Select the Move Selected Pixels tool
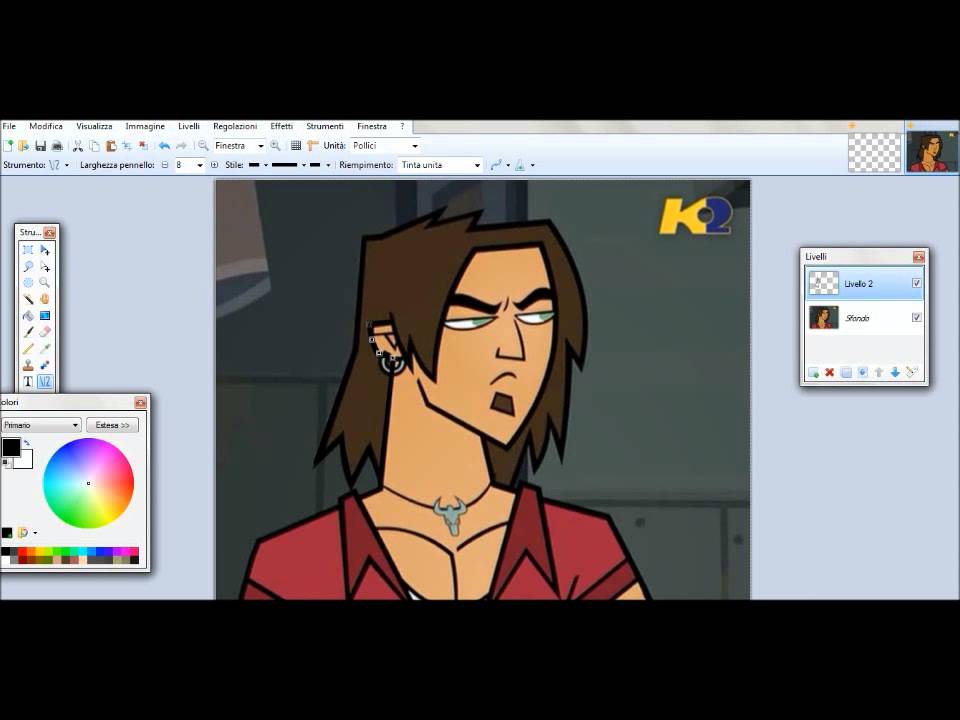This screenshot has height=720, width=960. pyautogui.click(x=45, y=250)
